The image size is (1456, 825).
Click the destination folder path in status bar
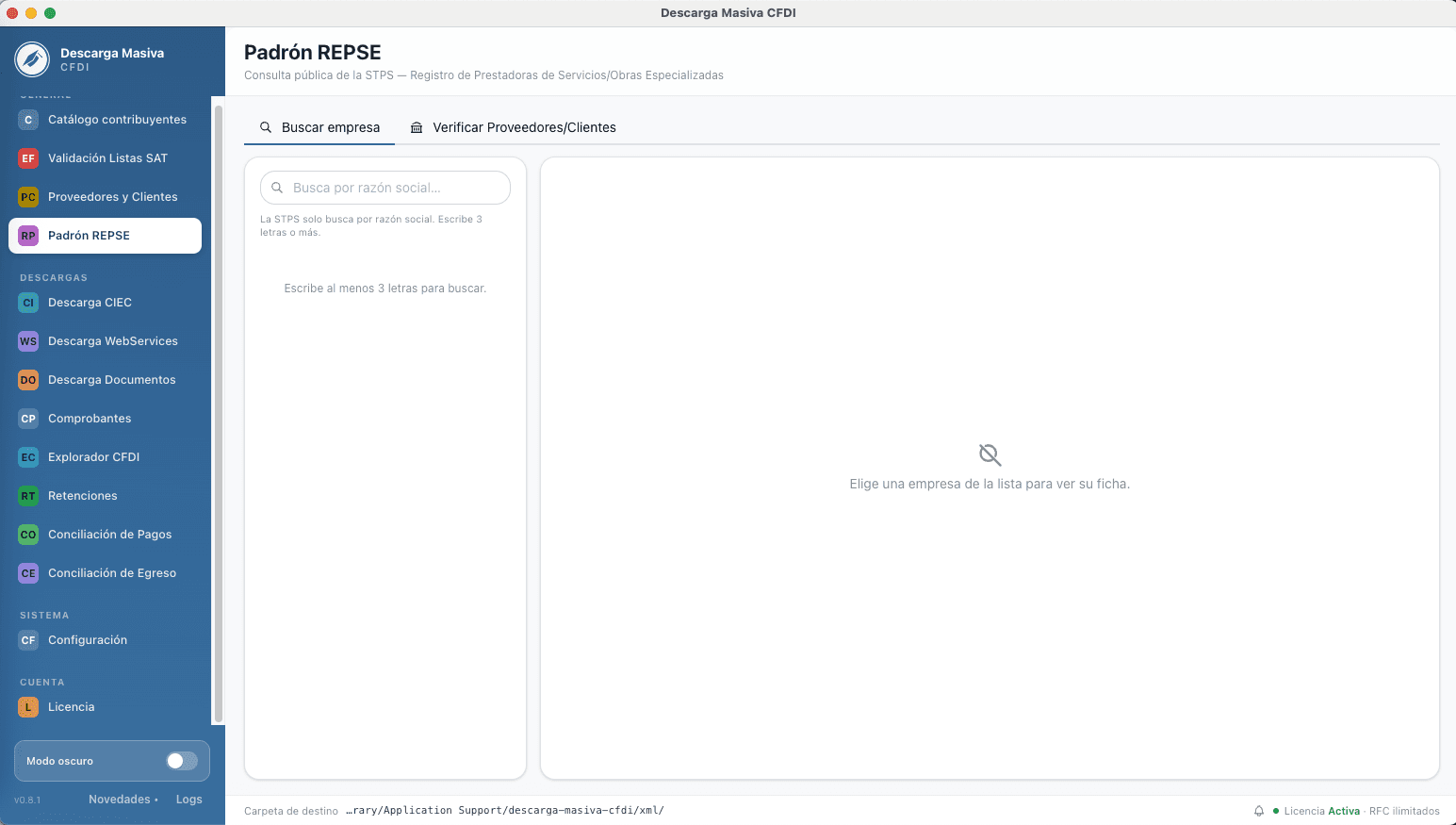tap(505, 811)
